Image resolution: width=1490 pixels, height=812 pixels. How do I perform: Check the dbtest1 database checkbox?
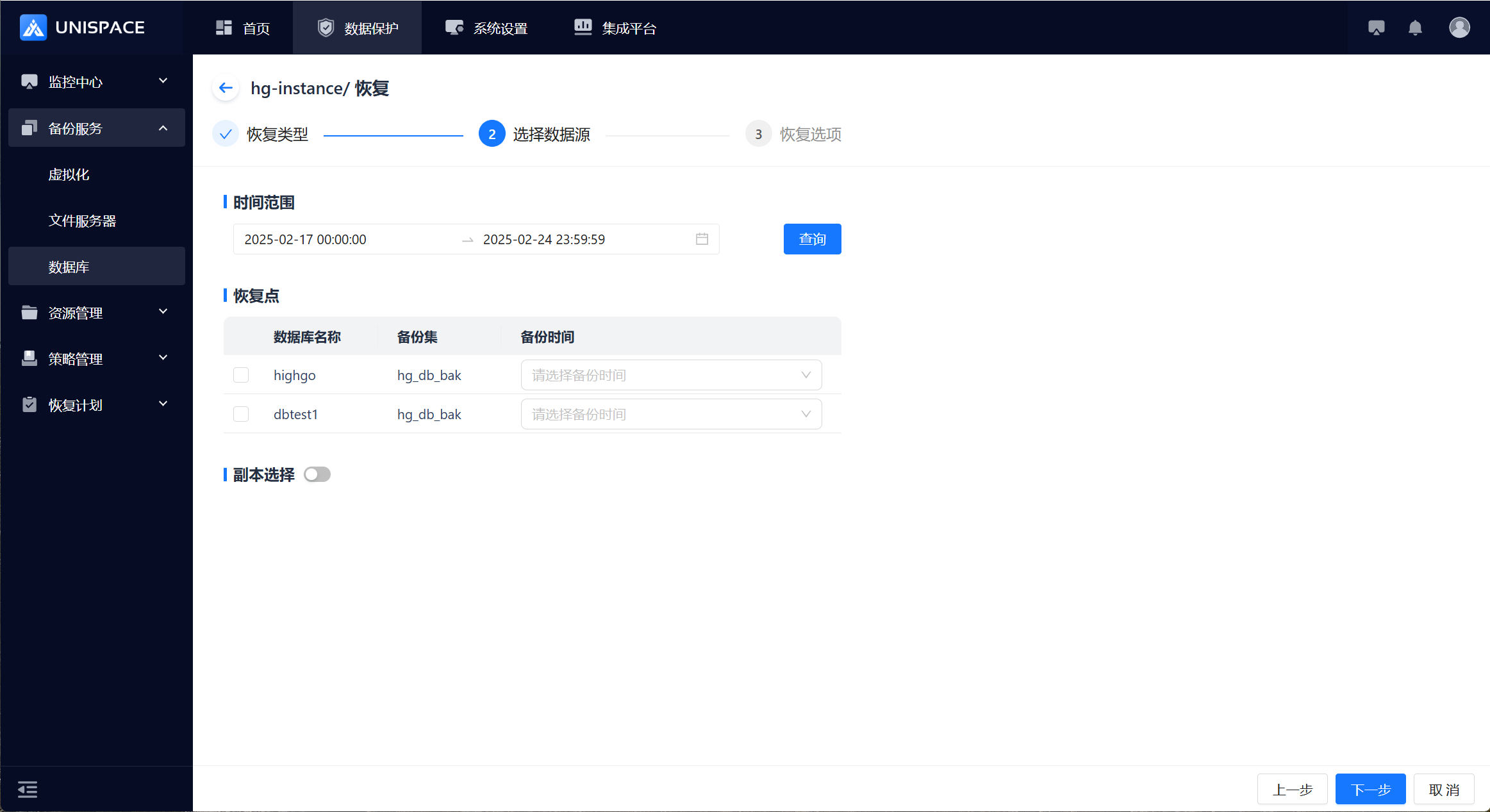(241, 414)
